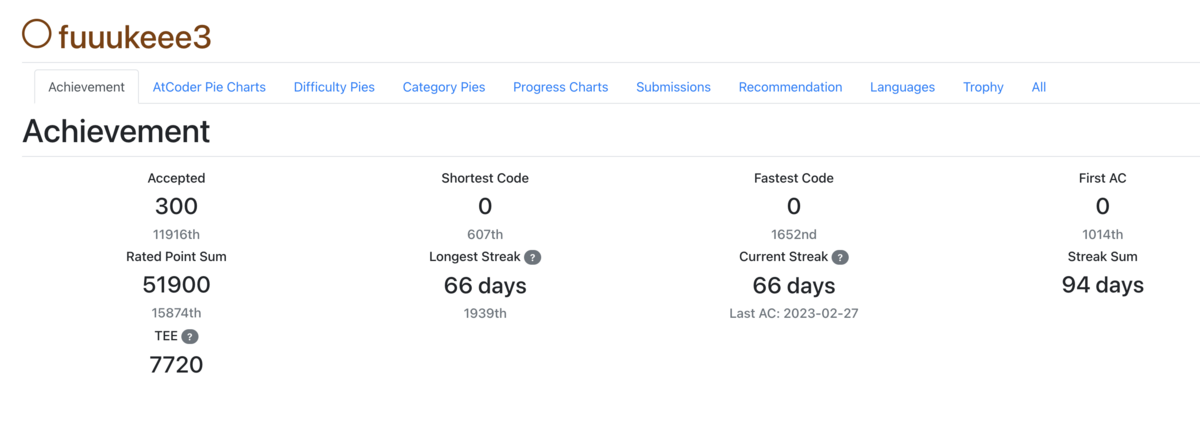Click the Longest Streak help icon
This screenshot has width=1200, height=424.
[533, 257]
